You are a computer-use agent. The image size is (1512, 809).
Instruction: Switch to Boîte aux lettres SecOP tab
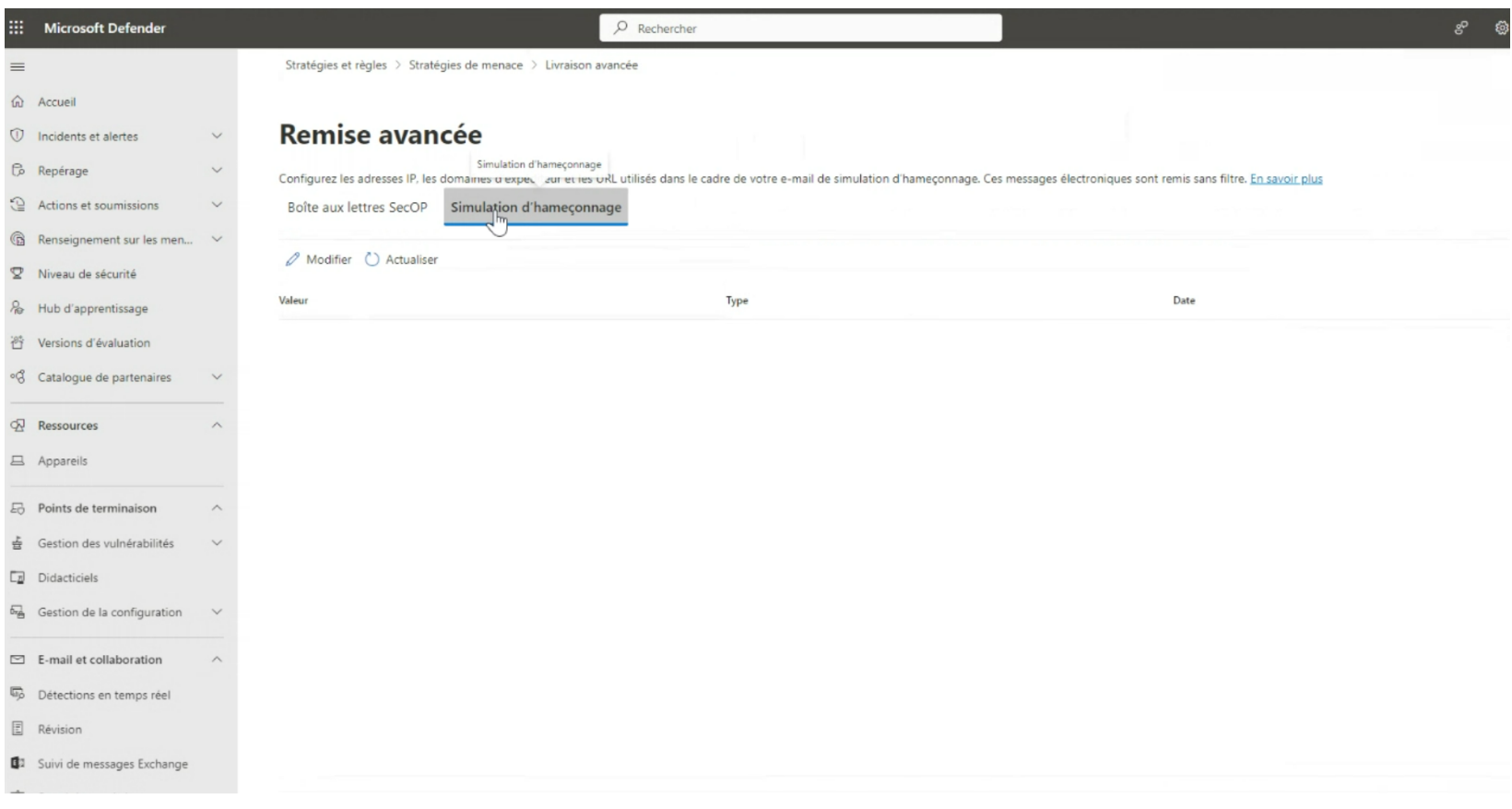coord(357,208)
